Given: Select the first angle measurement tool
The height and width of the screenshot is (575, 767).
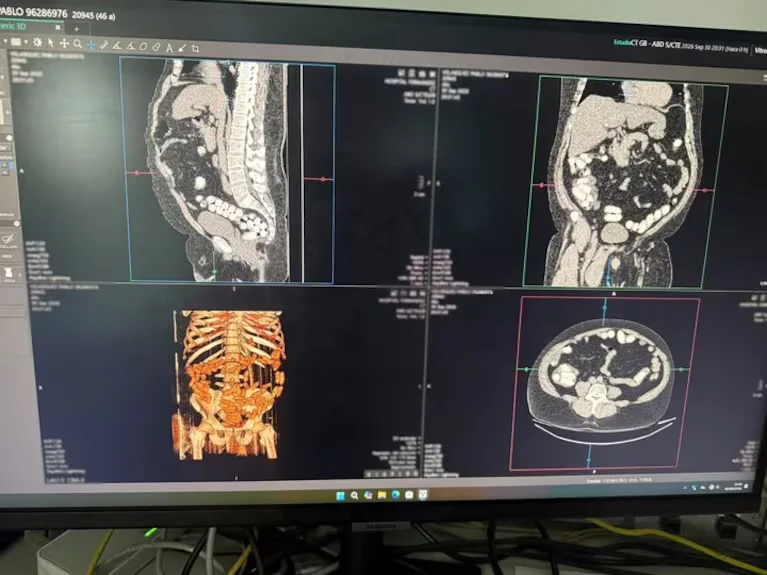Looking at the screenshot, I should pos(117,46).
